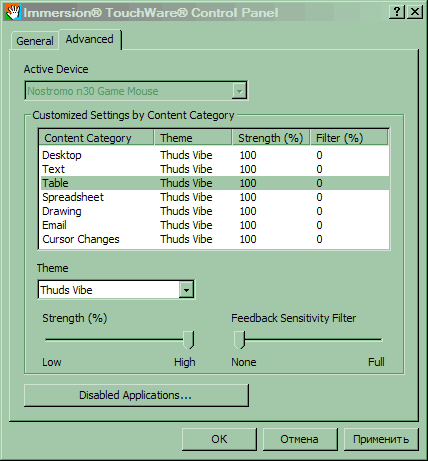This screenshot has height=461, width=428.
Task: Click the High label under Strength slider
Action: click(185, 362)
